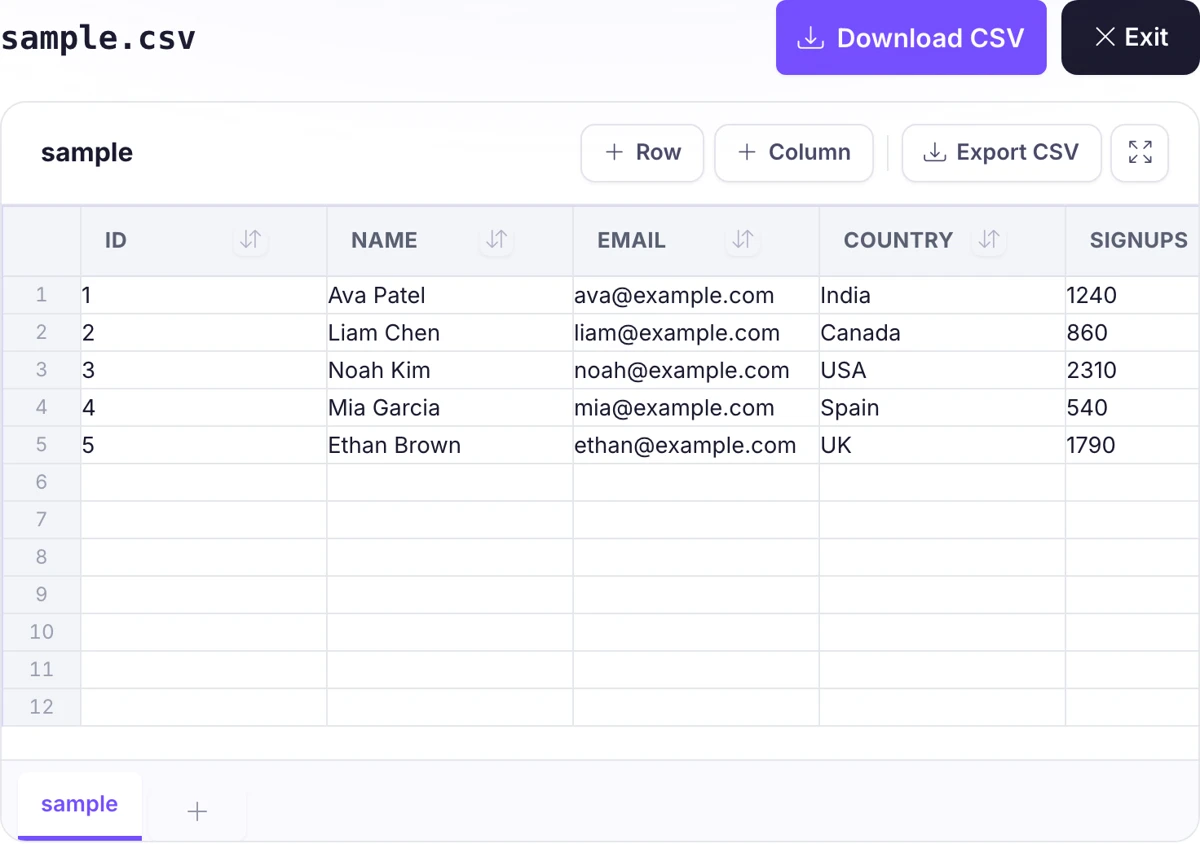
Task: Select signups cell 2310
Action: pyautogui.click(x=1133, y=370)
